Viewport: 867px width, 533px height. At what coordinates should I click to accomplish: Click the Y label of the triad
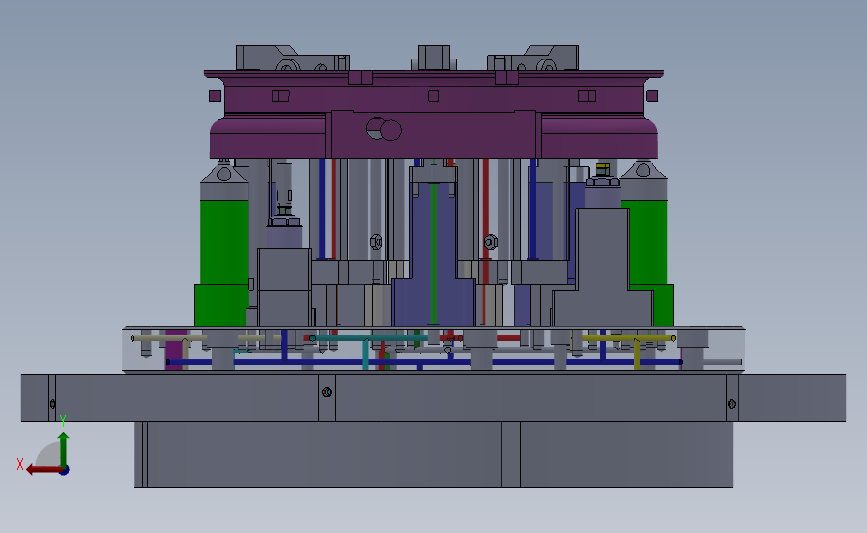[63, 421]
